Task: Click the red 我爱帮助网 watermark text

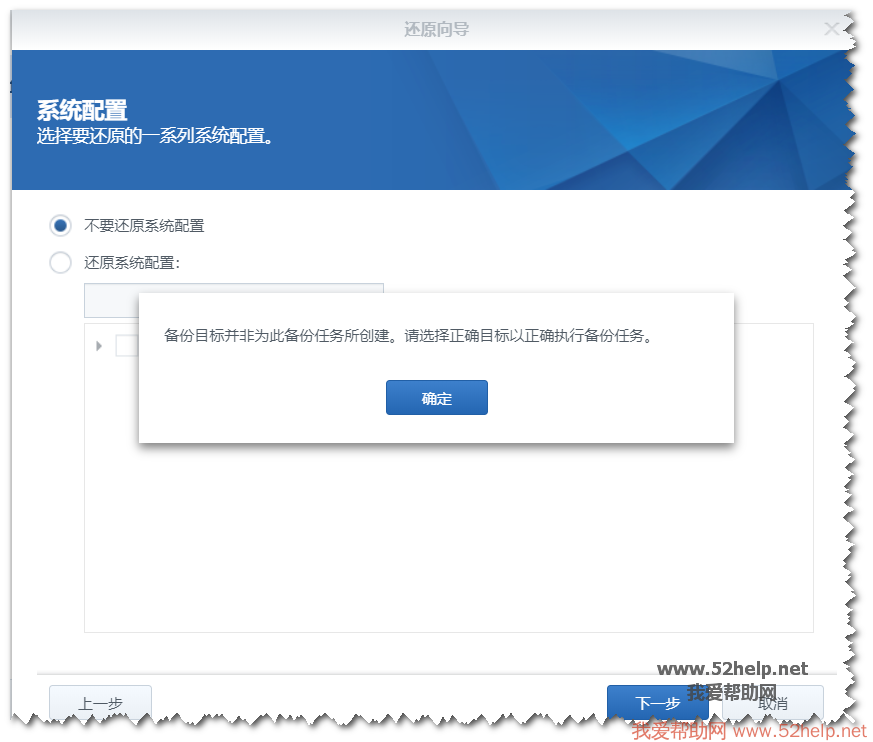Action: 678,731
